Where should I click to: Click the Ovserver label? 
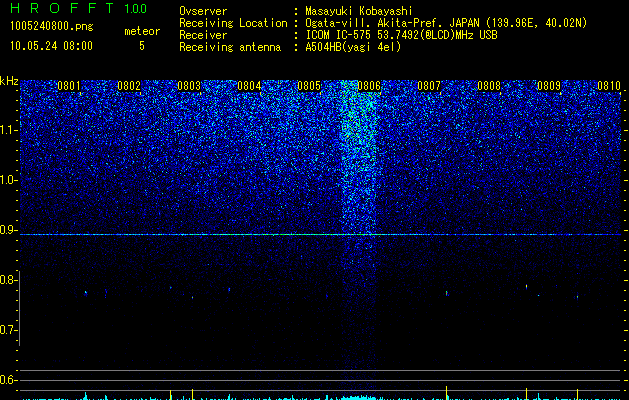[203, 11]
